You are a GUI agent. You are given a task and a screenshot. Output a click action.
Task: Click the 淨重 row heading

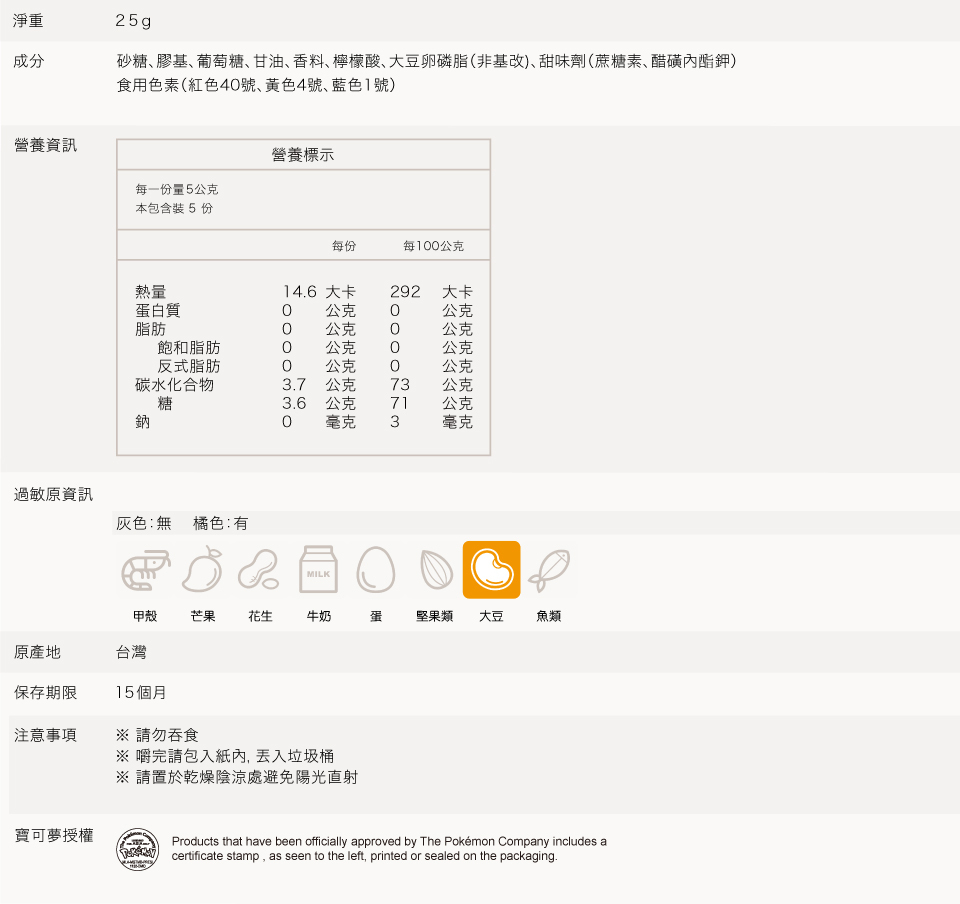28,21
